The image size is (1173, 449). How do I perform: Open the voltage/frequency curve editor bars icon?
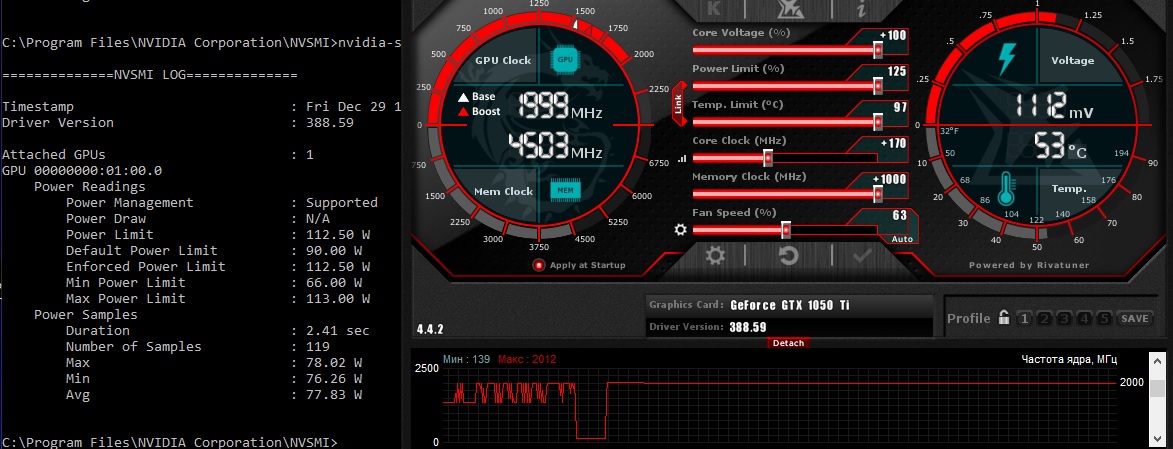pos(682,159)
